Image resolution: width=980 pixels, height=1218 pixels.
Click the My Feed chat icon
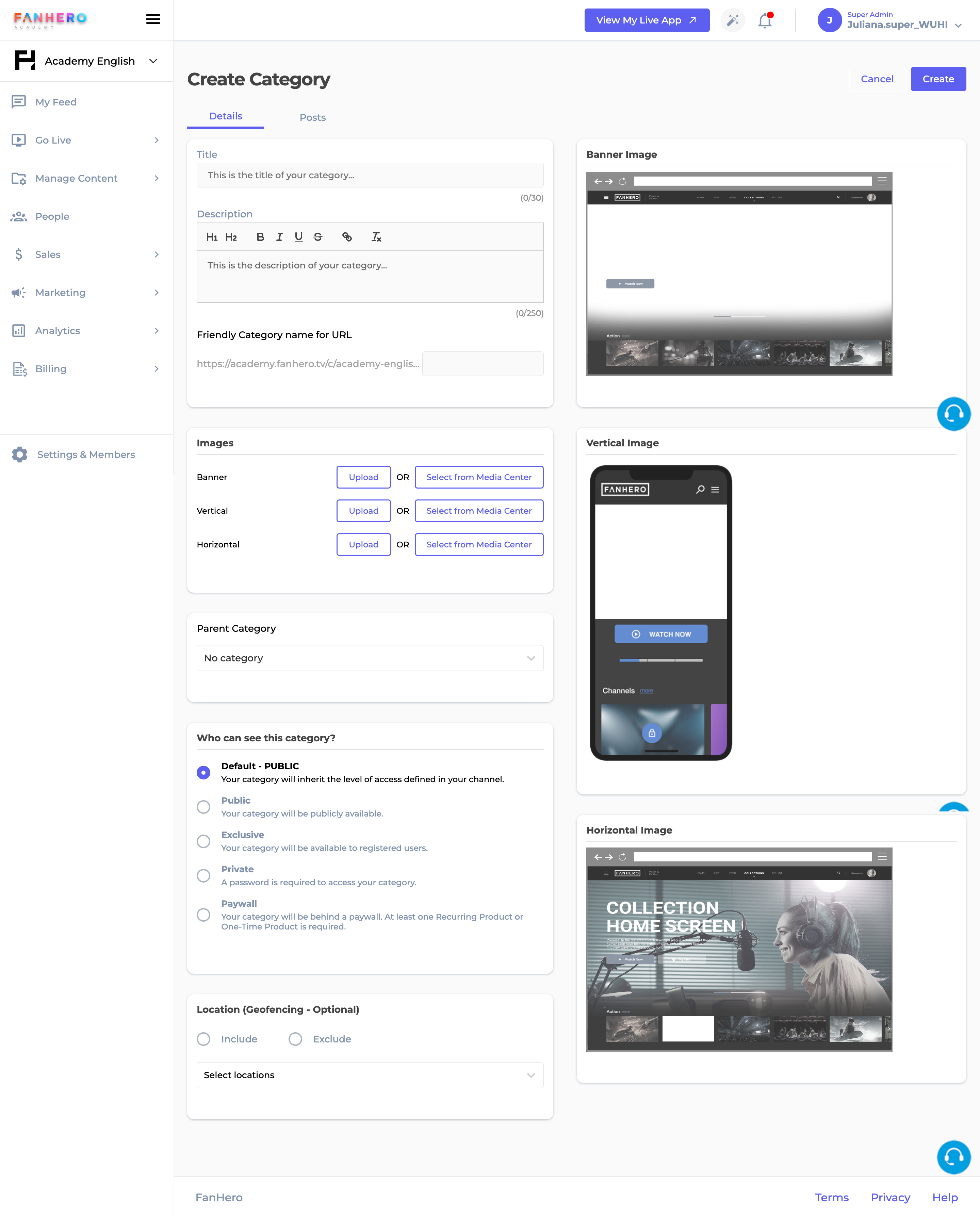[x=19, y=102]
